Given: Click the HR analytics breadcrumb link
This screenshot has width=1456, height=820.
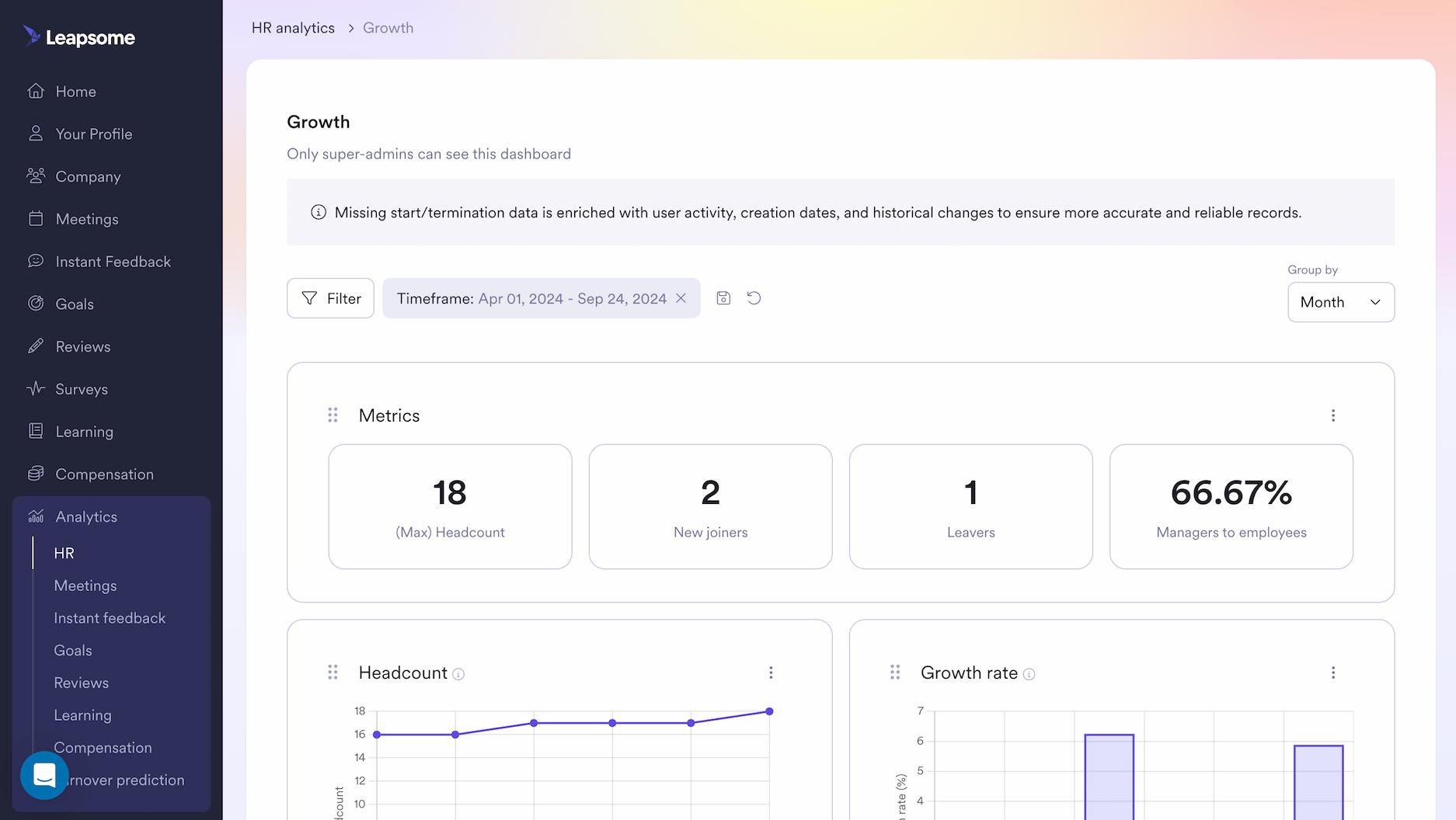Looking at the screenshot, I should coord(292,27).
